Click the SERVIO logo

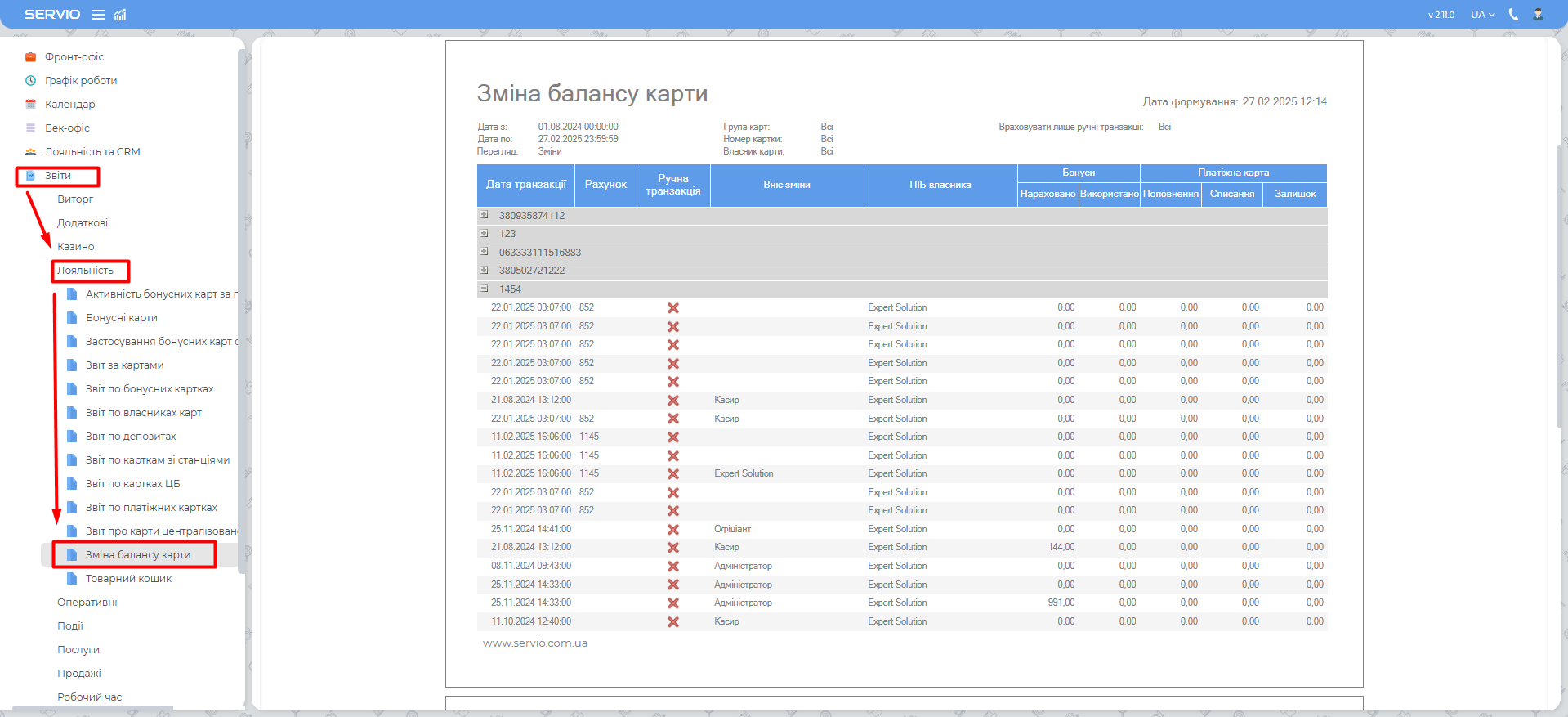52,15
